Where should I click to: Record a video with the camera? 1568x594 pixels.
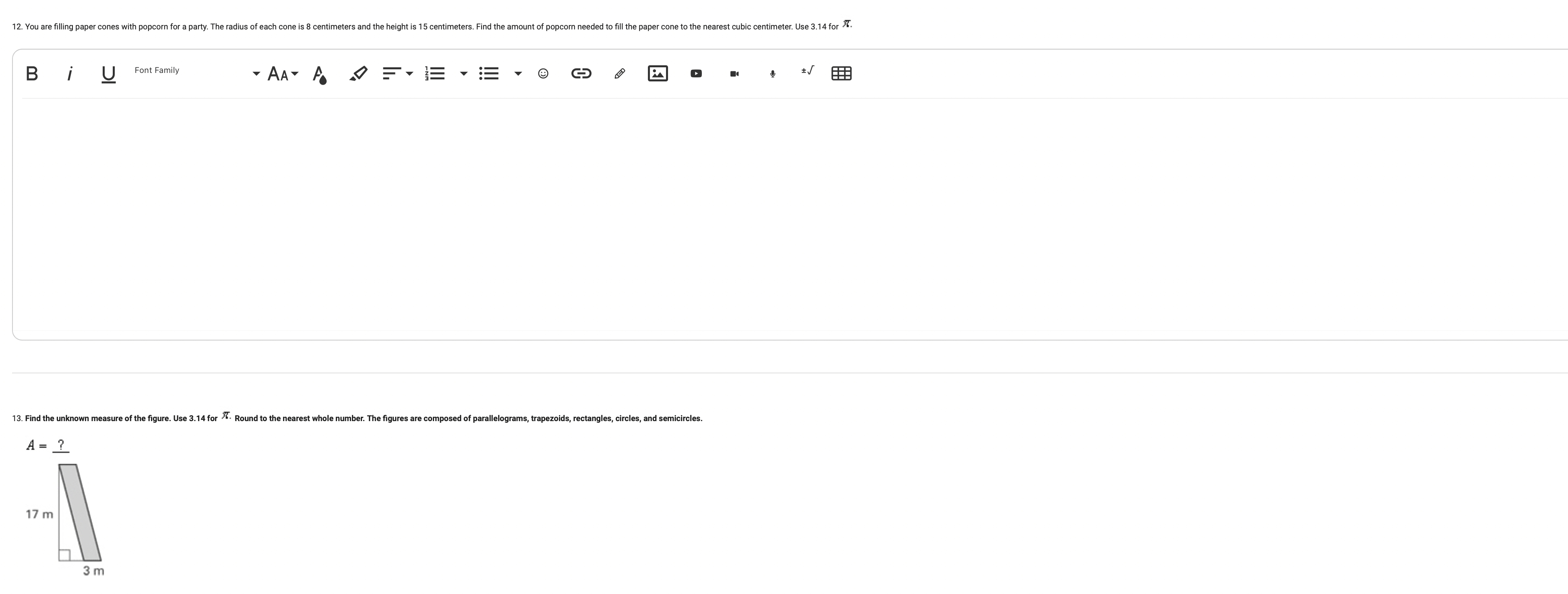(x=734, y=74)
